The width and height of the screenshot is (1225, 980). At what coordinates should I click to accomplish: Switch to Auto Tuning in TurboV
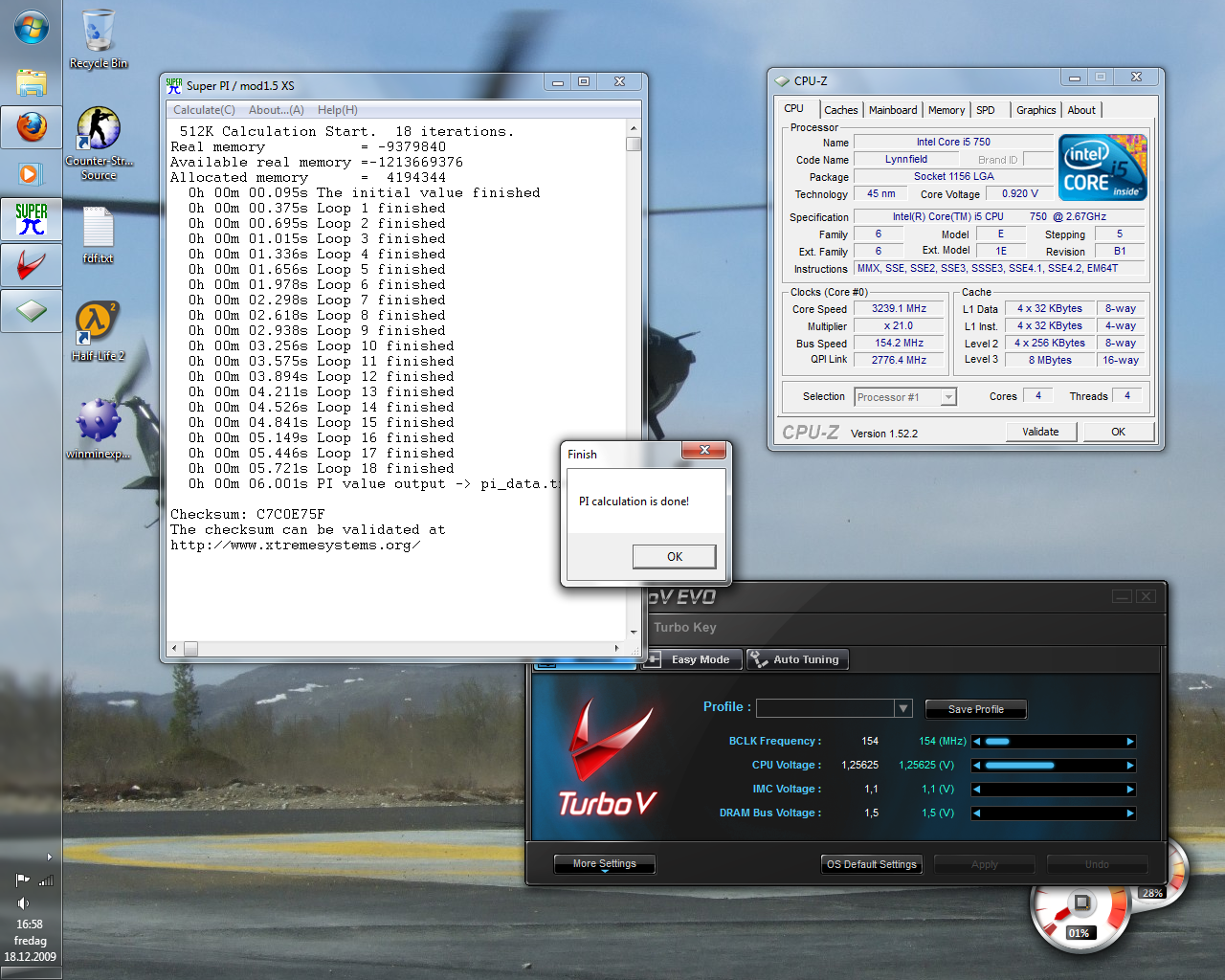797,659
